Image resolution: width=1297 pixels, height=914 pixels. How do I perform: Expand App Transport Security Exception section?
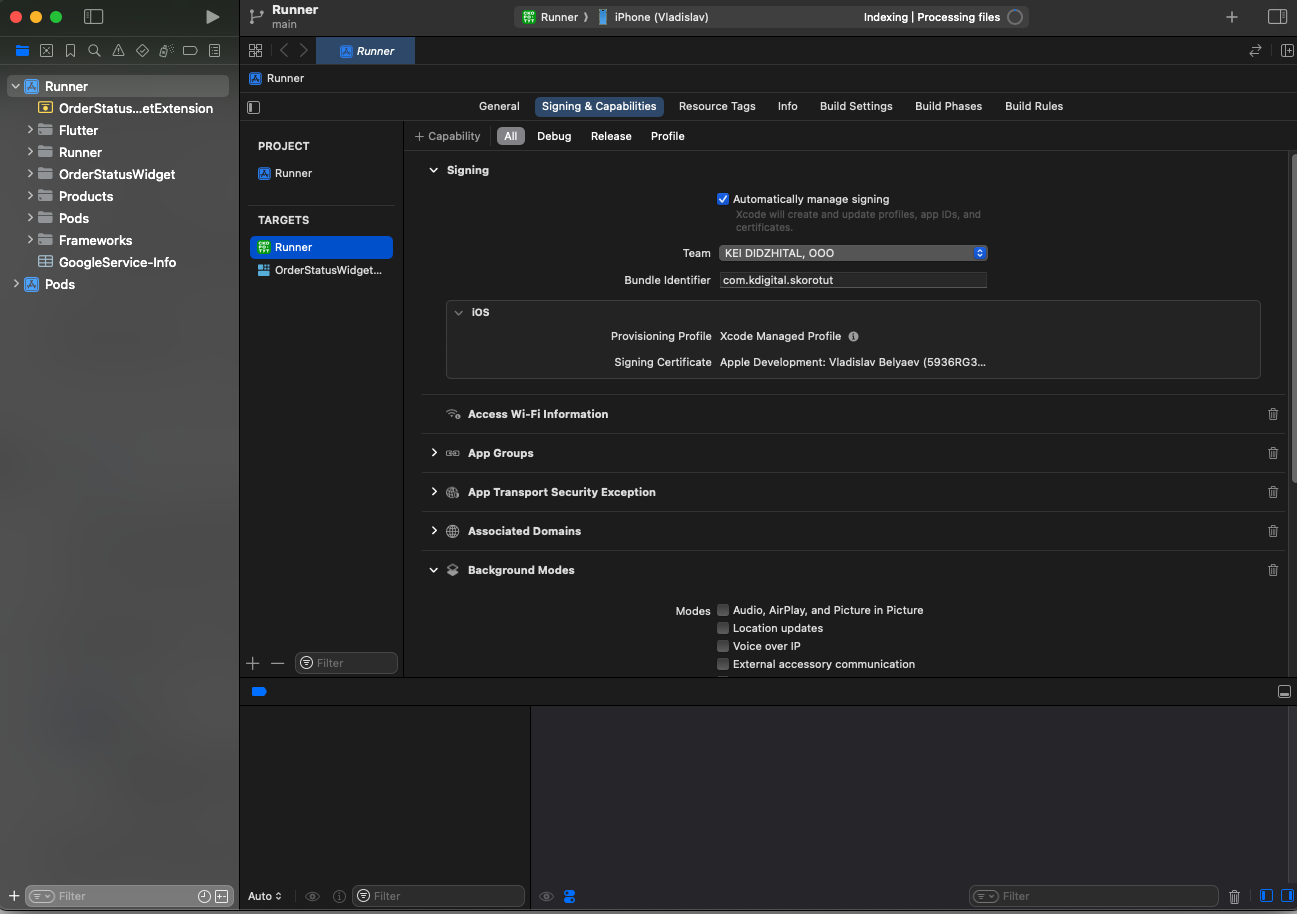pyautogui.click(x=434, y=492)
